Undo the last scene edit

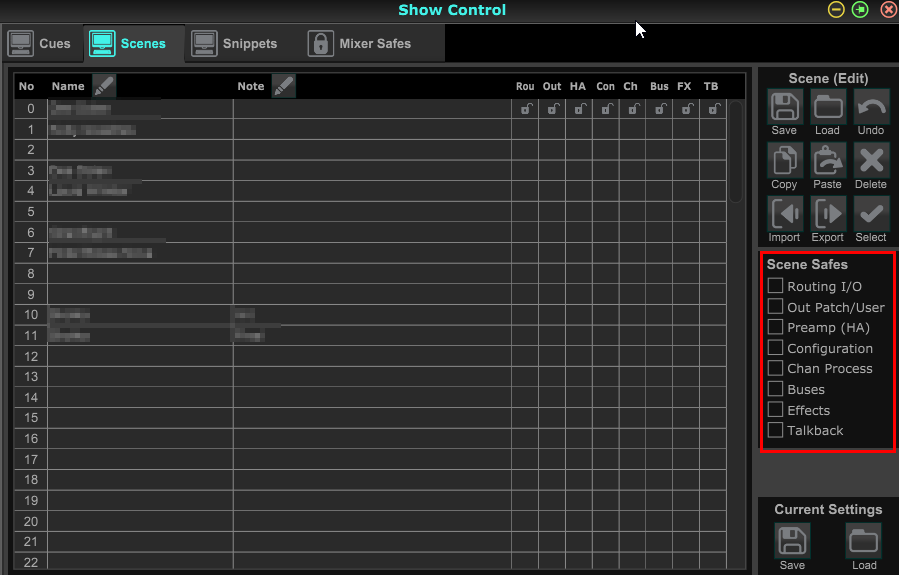coord(871,107)
